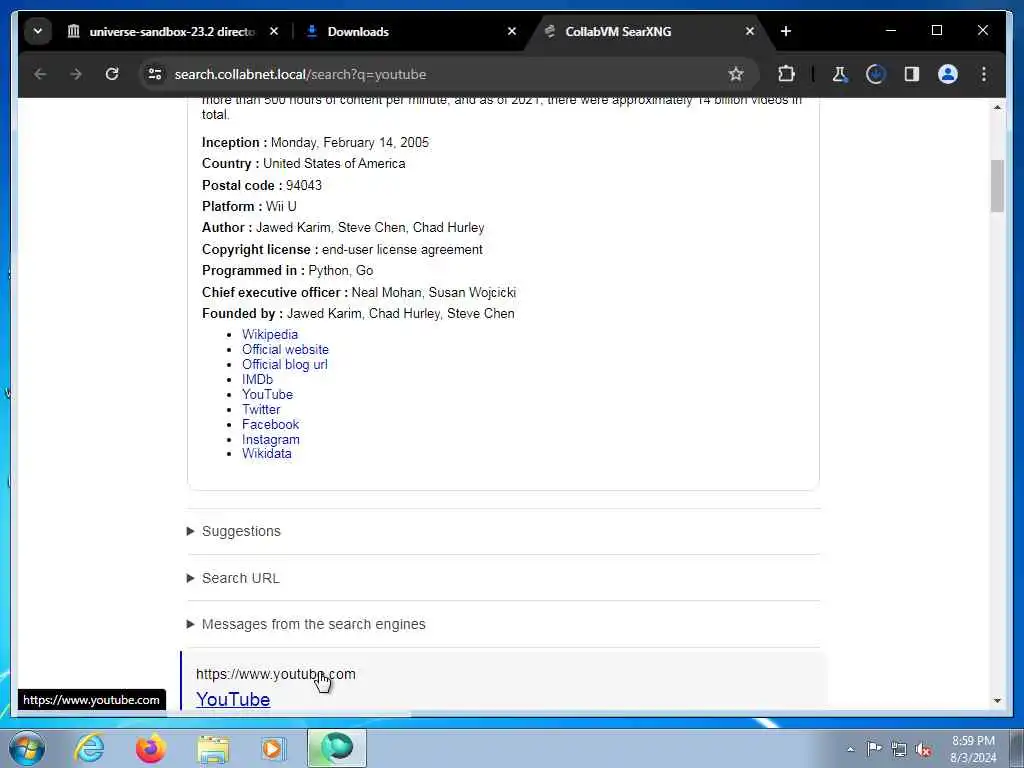This screenshot has width=1024, height=768.
Task: Reload the current page
Action: pos(112,74)
